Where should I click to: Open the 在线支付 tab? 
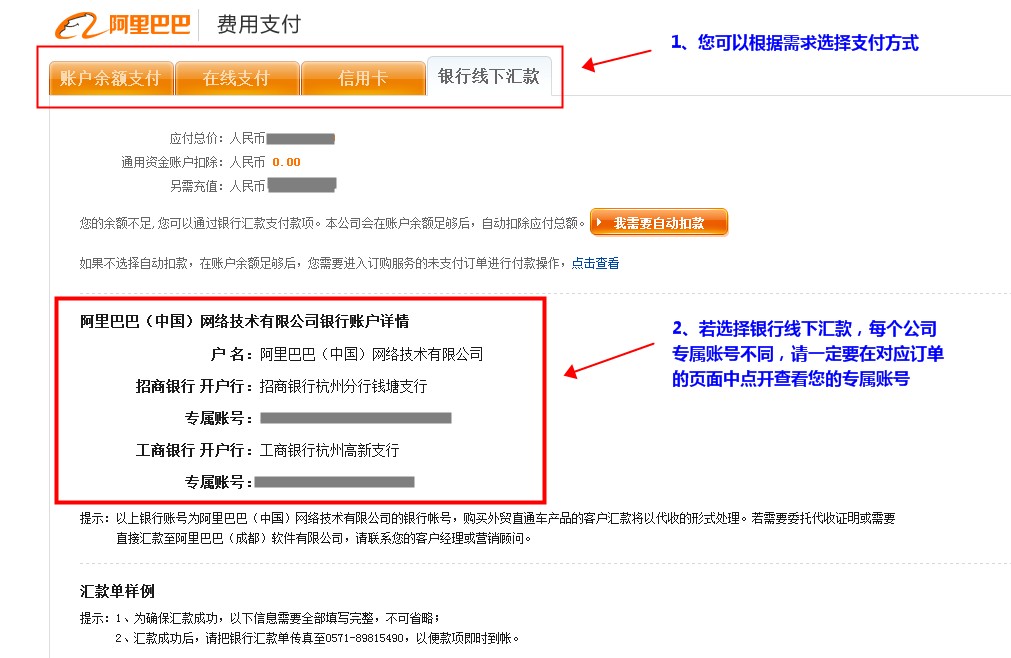tap(237, 78)
